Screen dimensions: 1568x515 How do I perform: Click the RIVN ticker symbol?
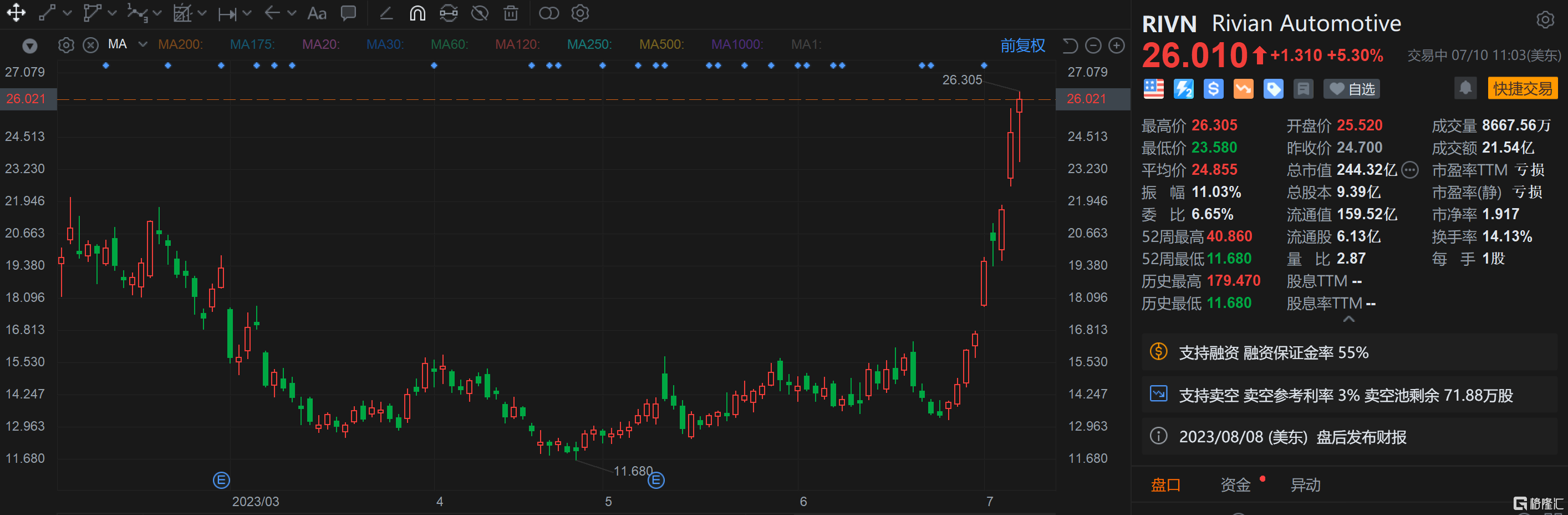tap(1169, 24)
